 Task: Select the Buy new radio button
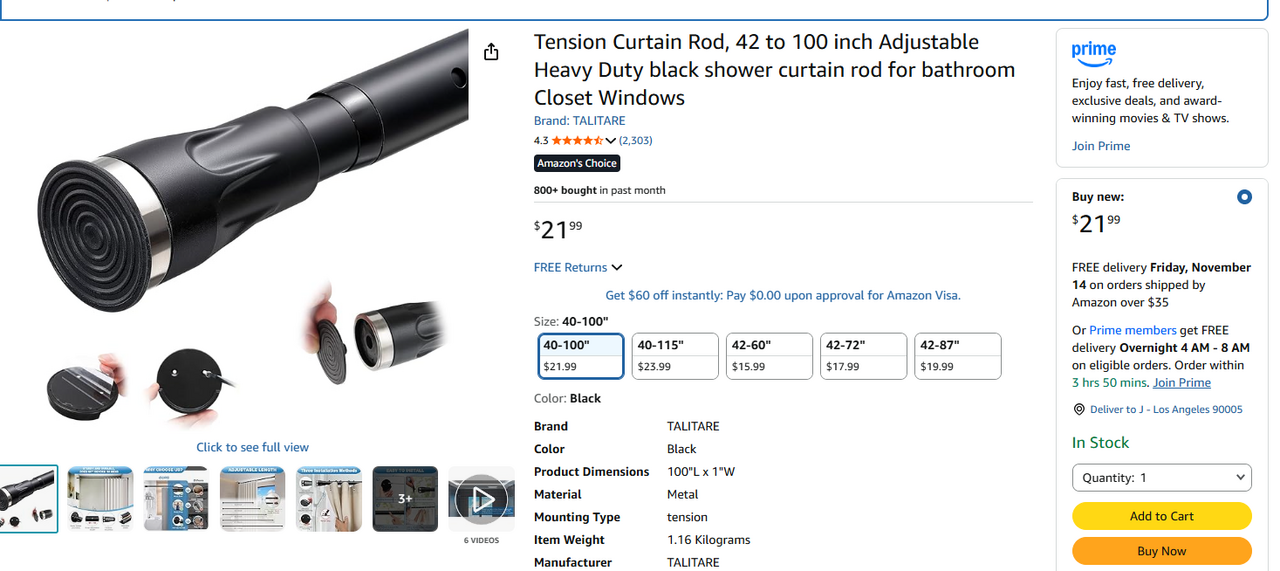tap(1244, 197)
